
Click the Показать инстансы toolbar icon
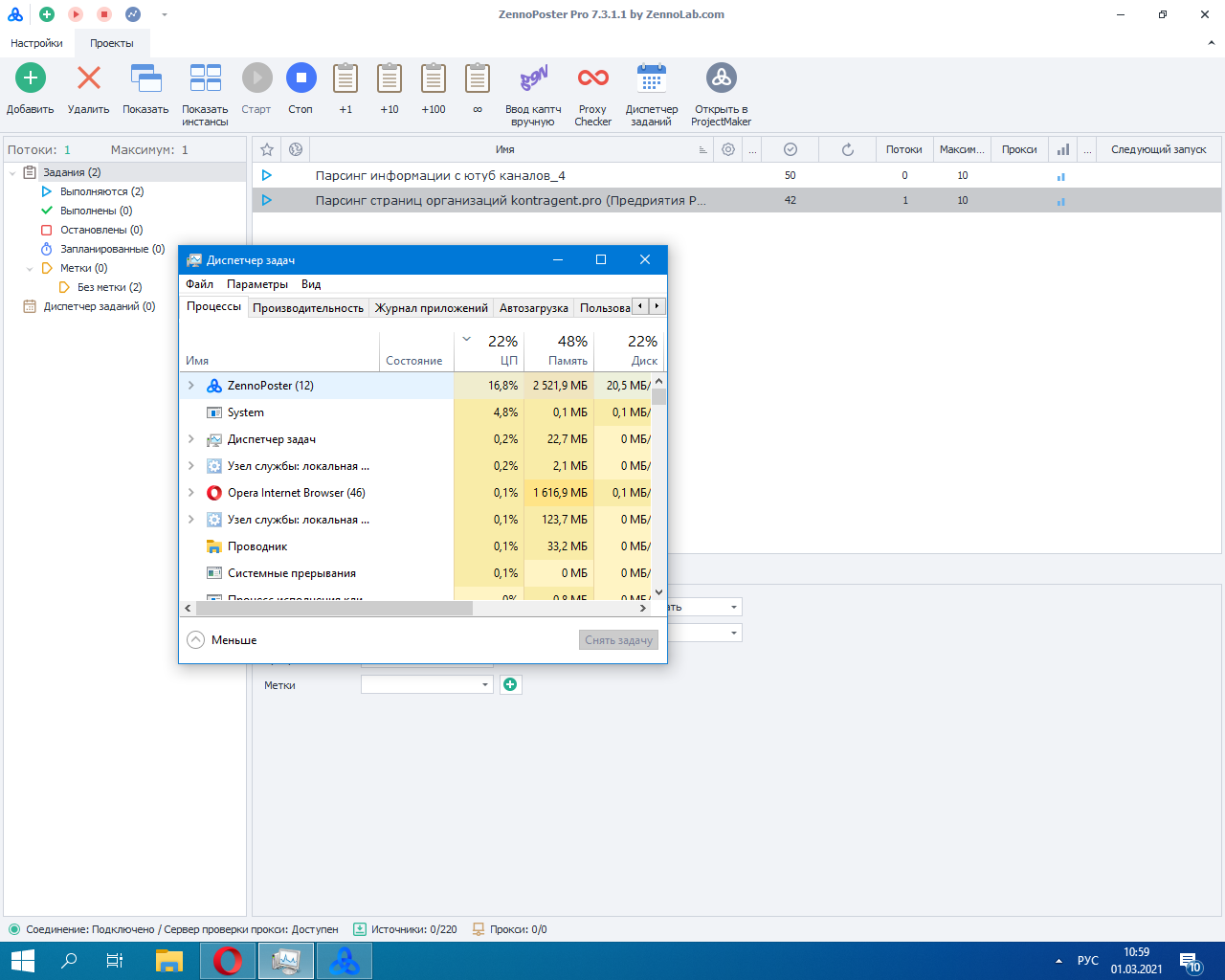click(205, 78)
